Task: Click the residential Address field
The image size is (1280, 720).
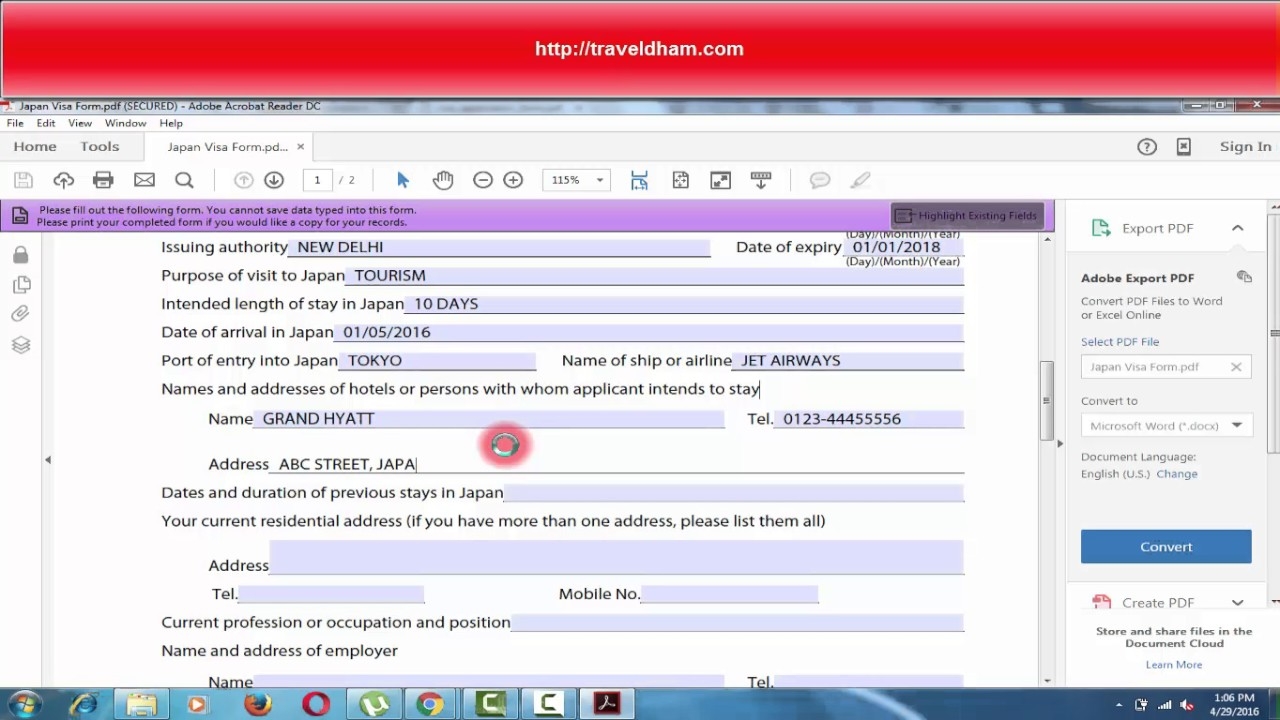Action: 616,557
